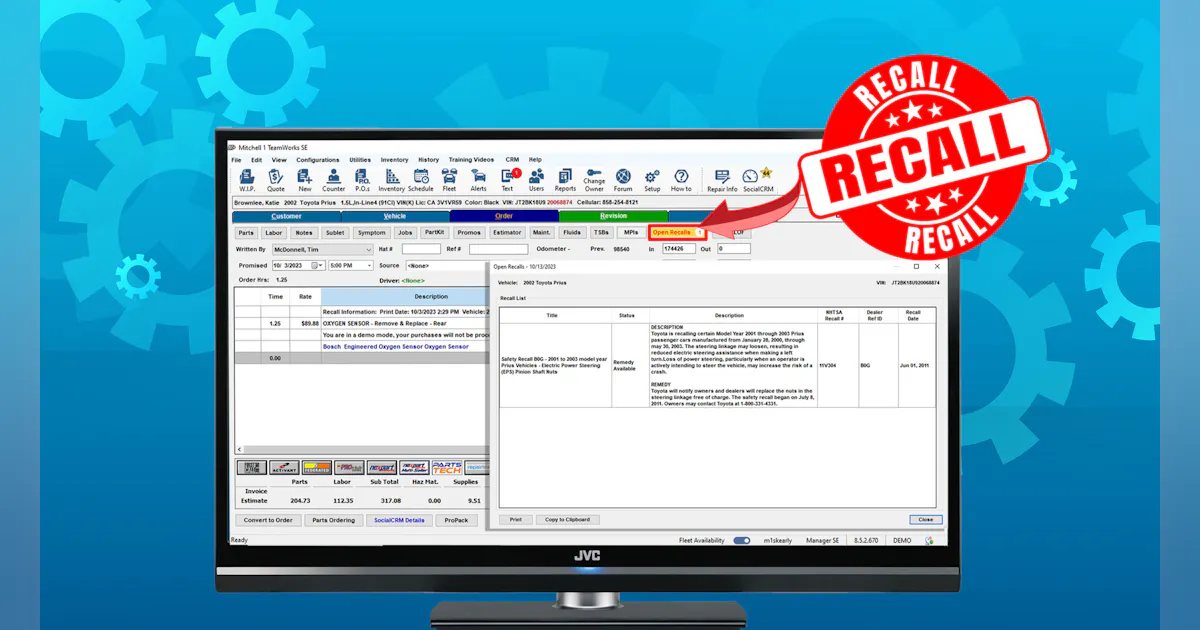Click the Fleet toolbar icon

pyautogui.click(x=449, y=180)
